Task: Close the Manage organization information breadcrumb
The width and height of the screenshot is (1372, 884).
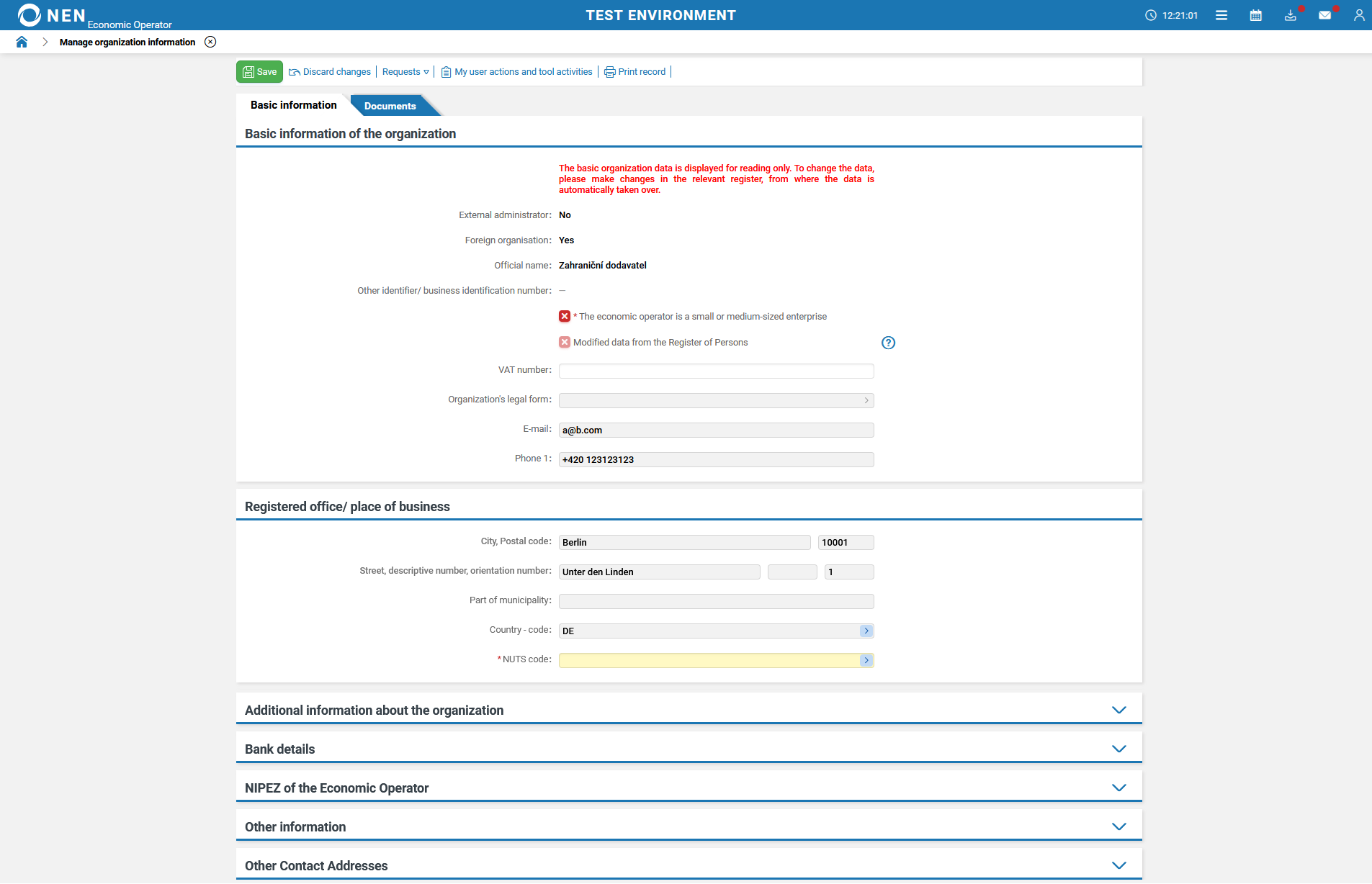Action: (210, 42)
